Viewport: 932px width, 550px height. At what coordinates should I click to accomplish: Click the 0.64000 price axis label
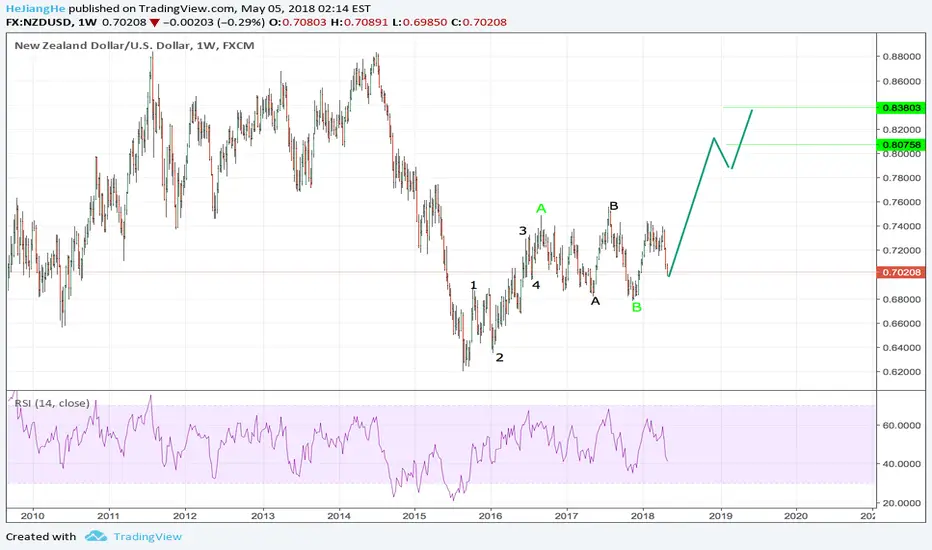pyautogui.click(x=902, y=348)
